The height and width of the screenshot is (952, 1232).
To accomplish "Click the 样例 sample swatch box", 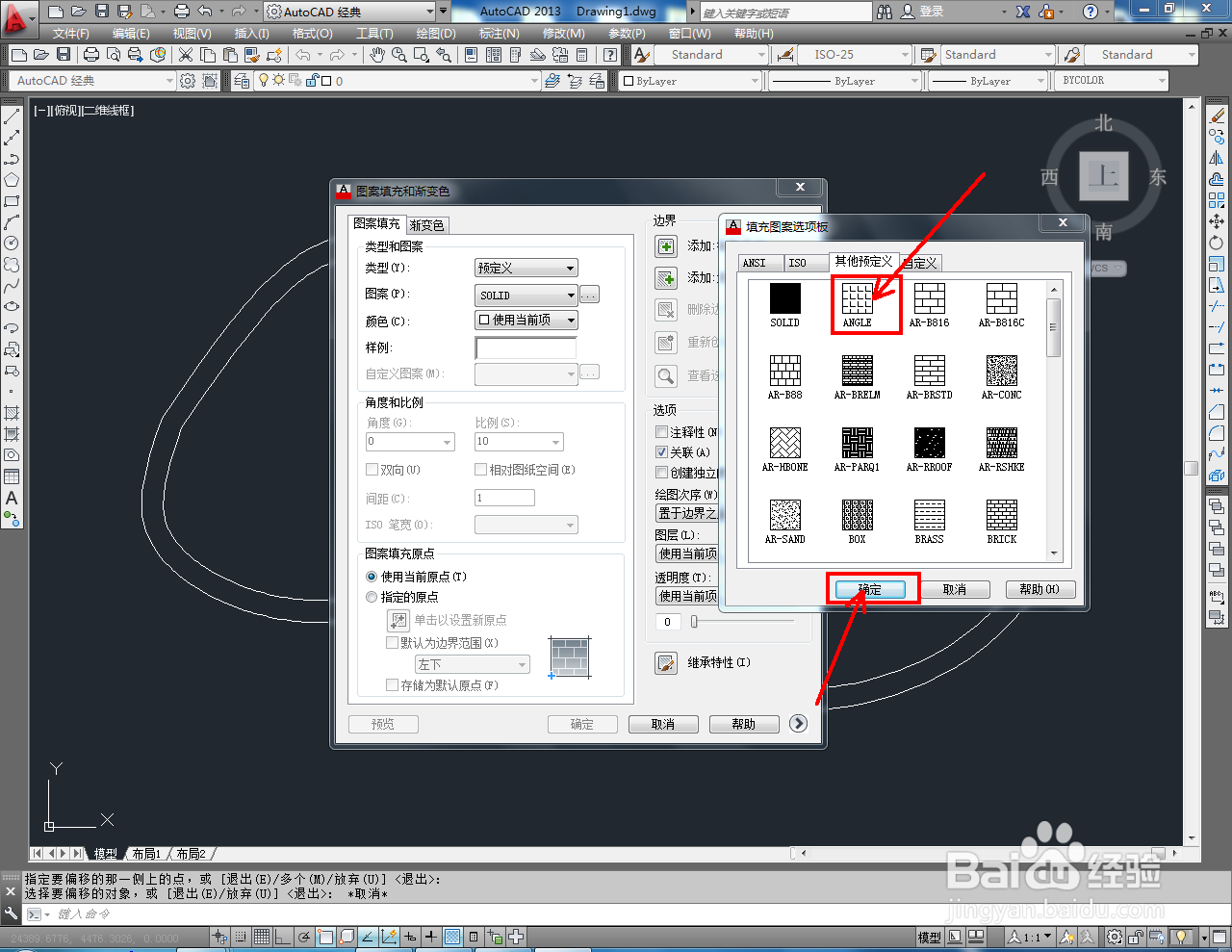I will [526, 347].
